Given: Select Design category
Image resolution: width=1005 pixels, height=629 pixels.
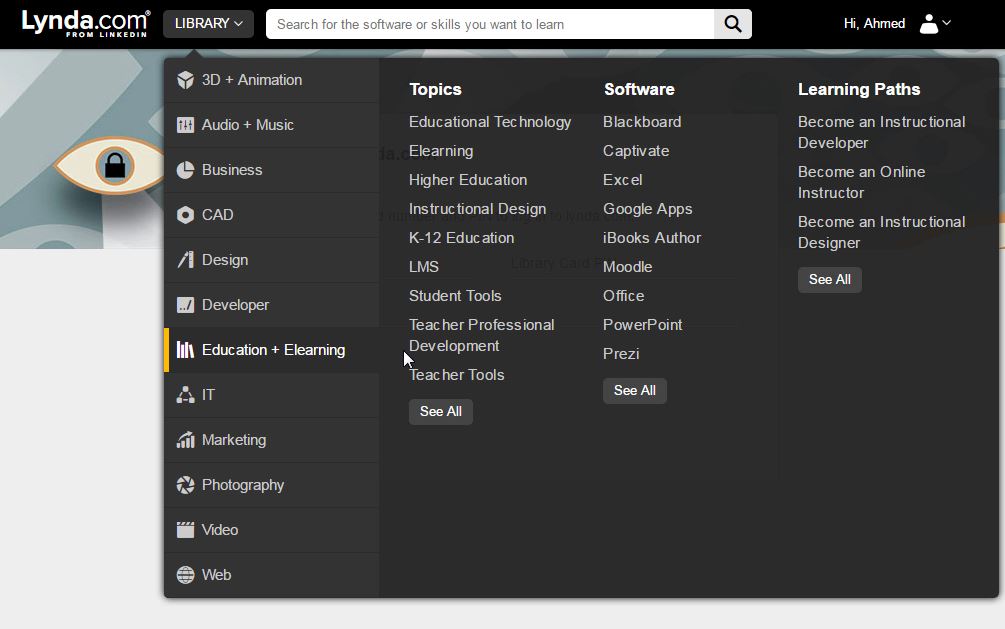Looking at the screenshot, I should click(272, 260).
